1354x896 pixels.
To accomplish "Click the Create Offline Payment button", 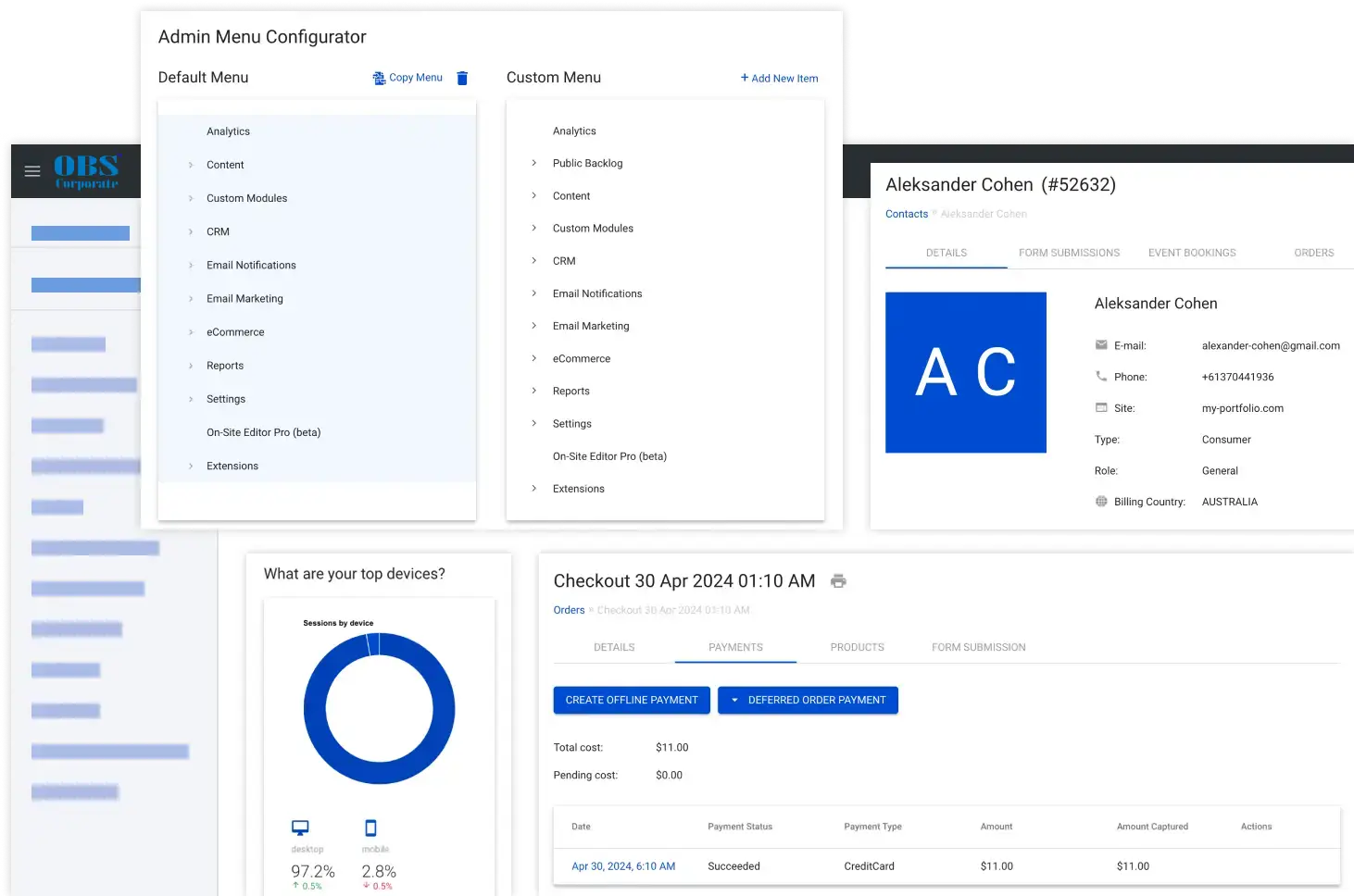I will [632, 700].
